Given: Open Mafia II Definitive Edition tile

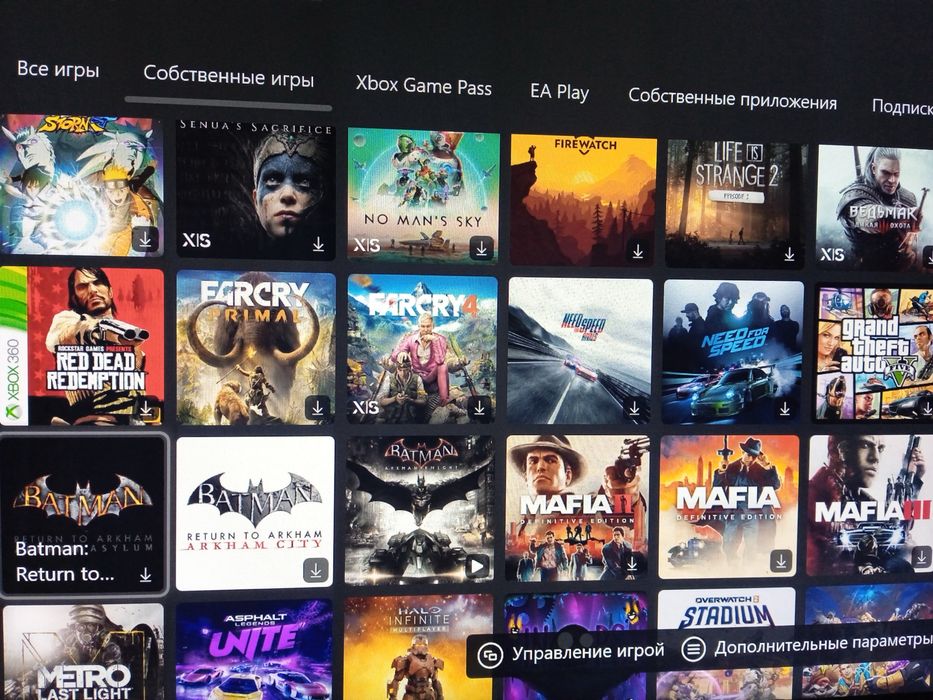Looking at the screenshot, I should [x=578, y=508].
